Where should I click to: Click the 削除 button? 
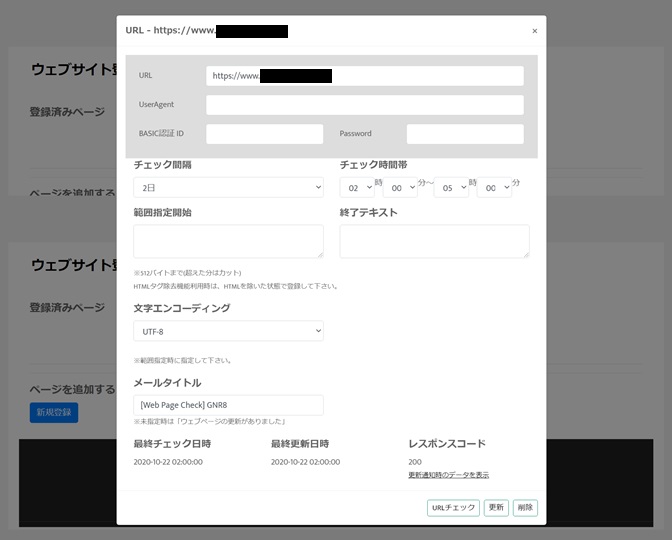click(525, 508)
